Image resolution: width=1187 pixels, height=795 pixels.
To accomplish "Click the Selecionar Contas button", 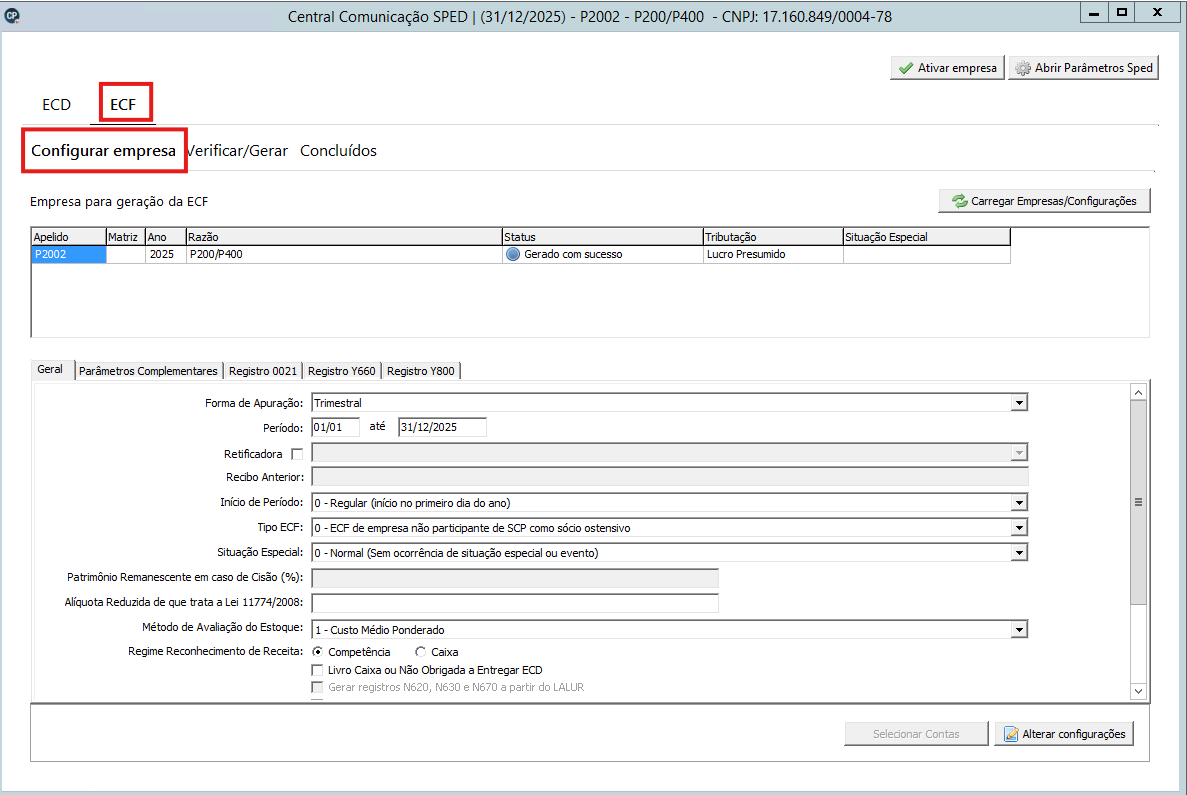I will click(916, 734).
